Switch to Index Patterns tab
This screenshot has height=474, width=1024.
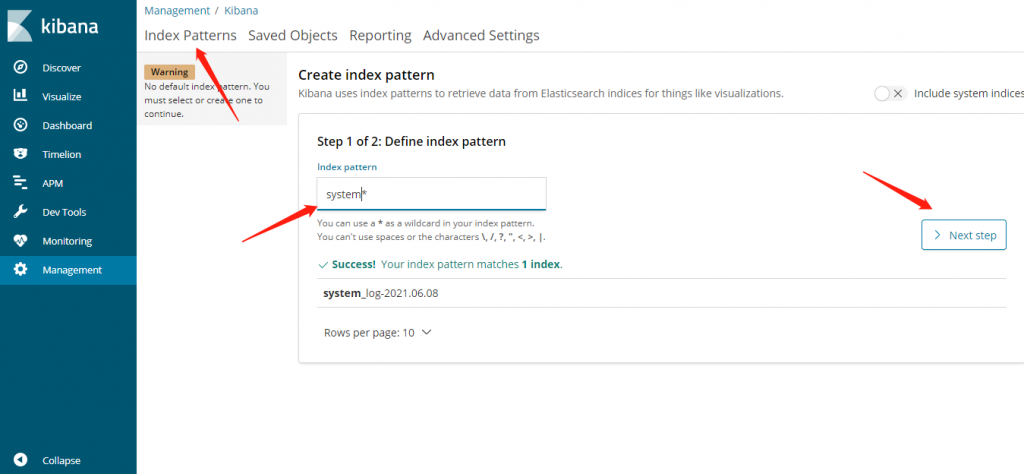pyautogui.click(x=190, y=35)
